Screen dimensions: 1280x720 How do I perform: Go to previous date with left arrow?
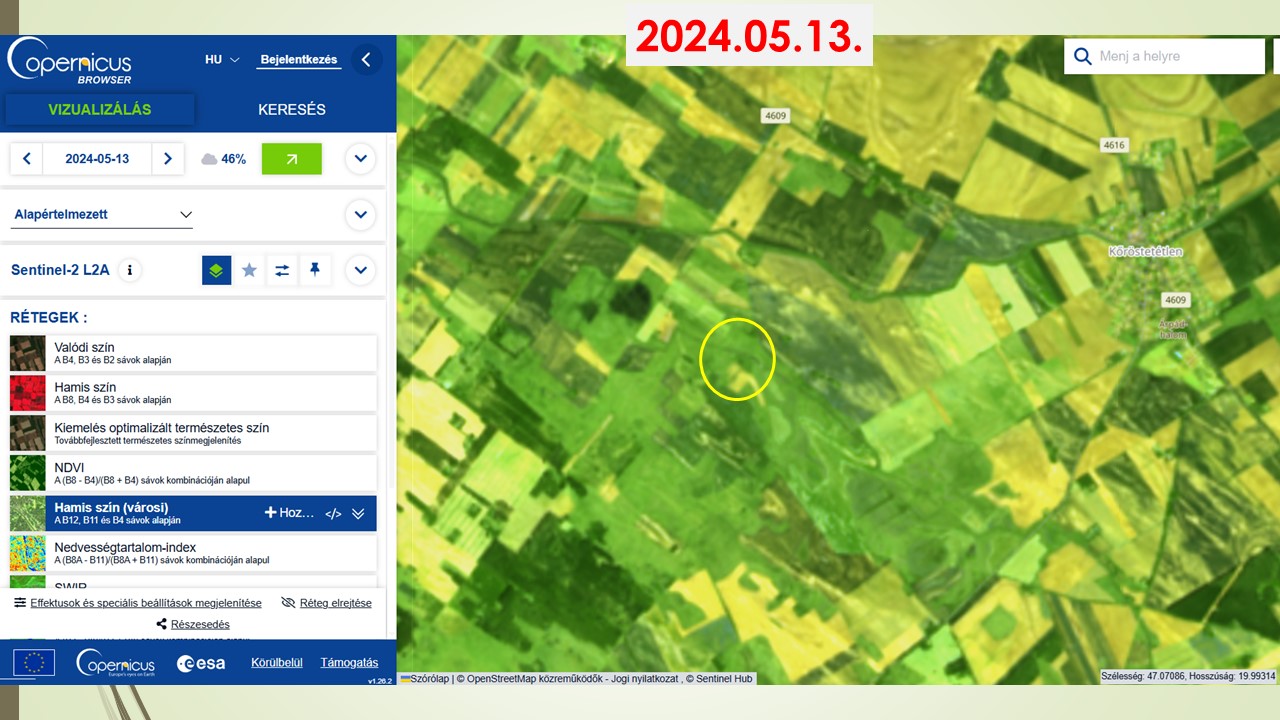(x=27, y=159)
